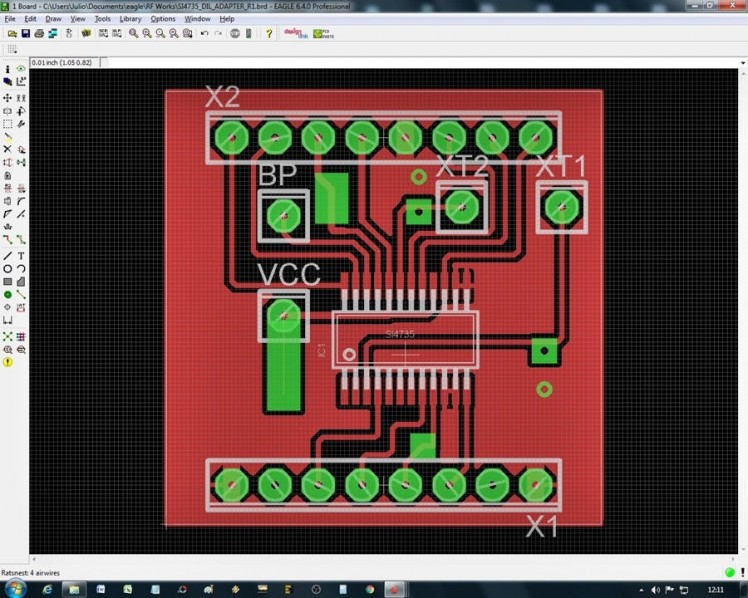The width and height of the screenshot is (748, 598).
Task: Select the Text tool
Action: pos(21,256)
